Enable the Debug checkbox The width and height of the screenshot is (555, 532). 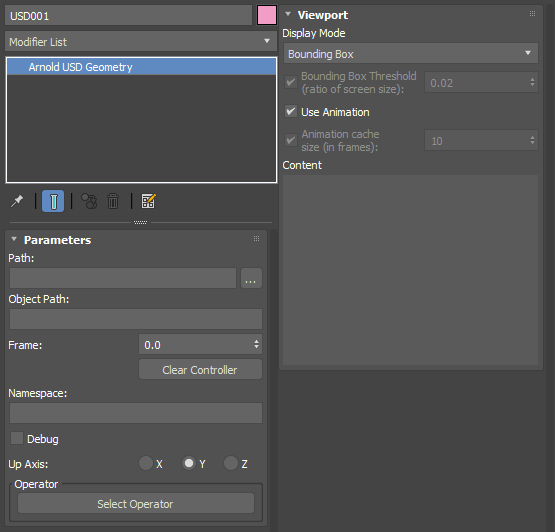[x=17, y=438]
